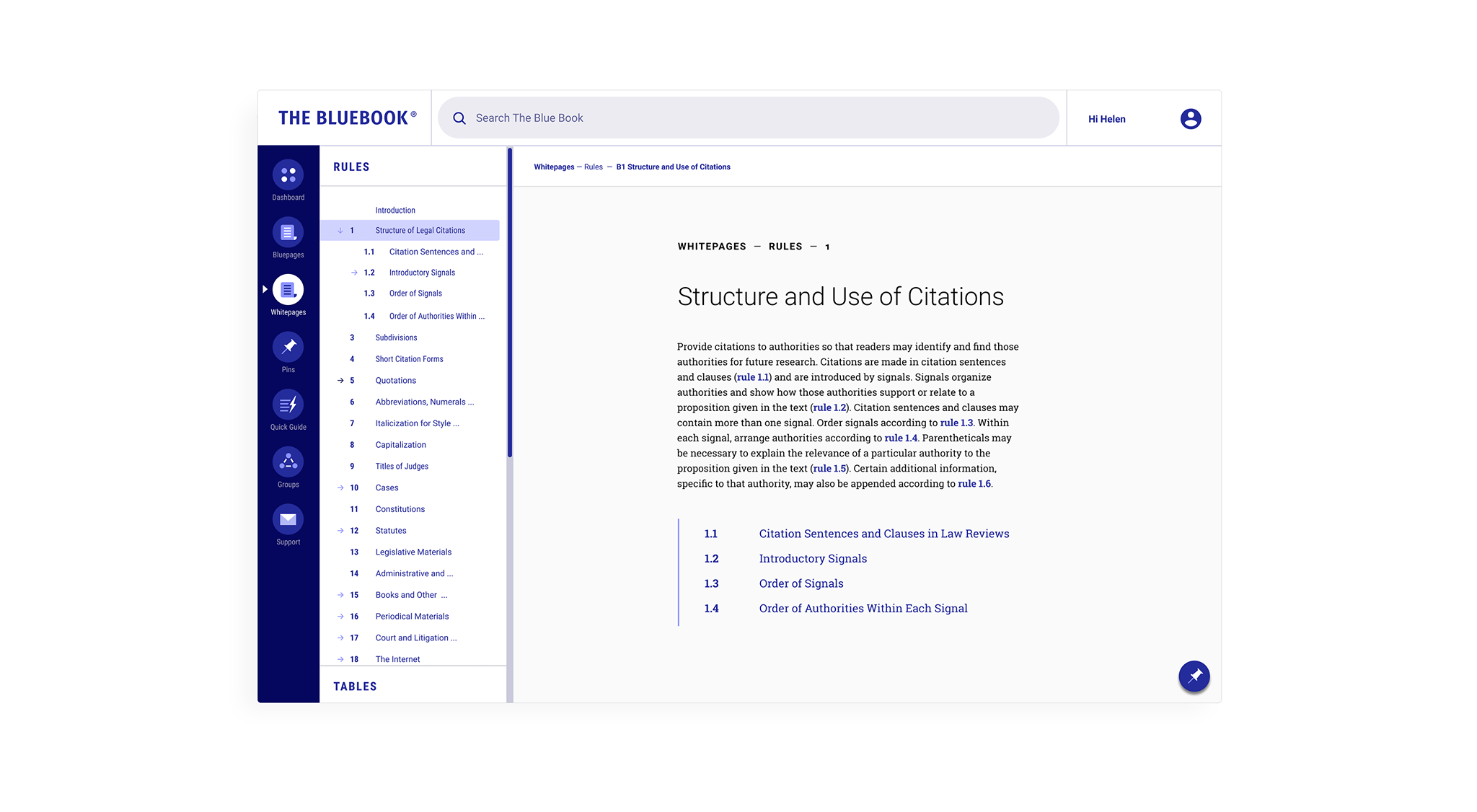Viewport: 1477px width, 812px height.
Task: Click the search magnifier icon
Action: click(x=459, y=118)
